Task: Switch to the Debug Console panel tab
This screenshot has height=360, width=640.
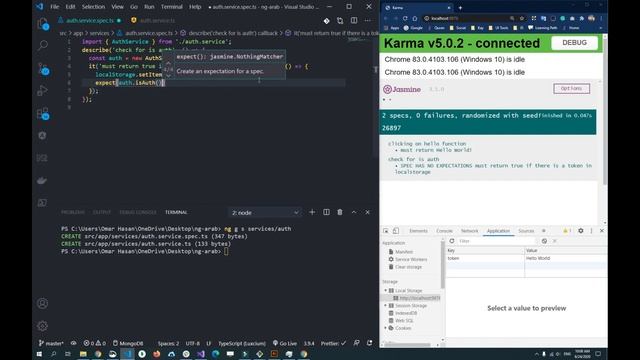Action: point(138,212)
